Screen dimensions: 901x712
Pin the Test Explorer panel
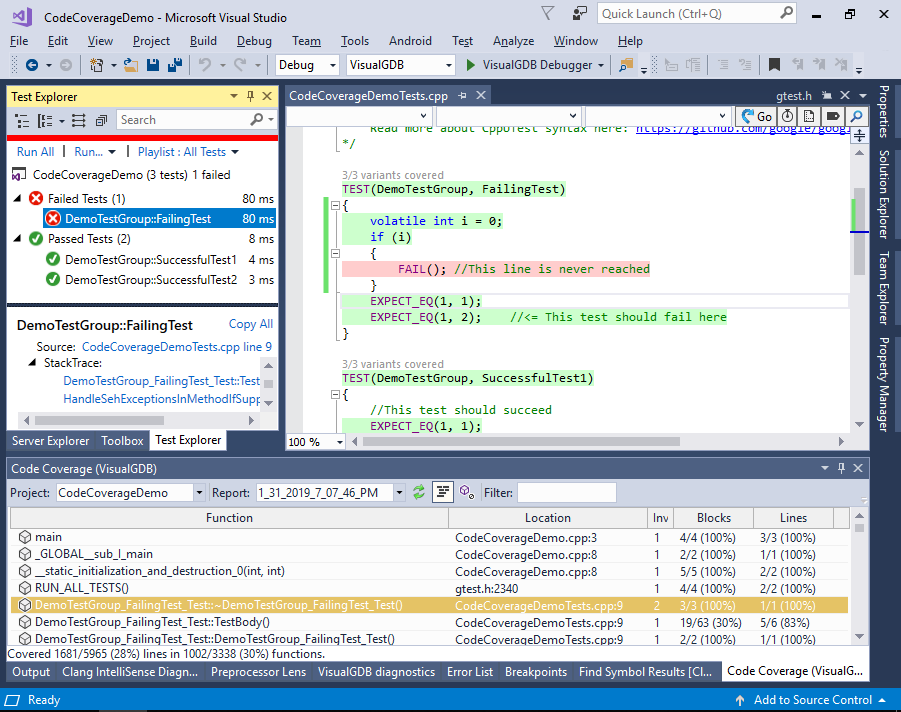(x=250, y=97)
